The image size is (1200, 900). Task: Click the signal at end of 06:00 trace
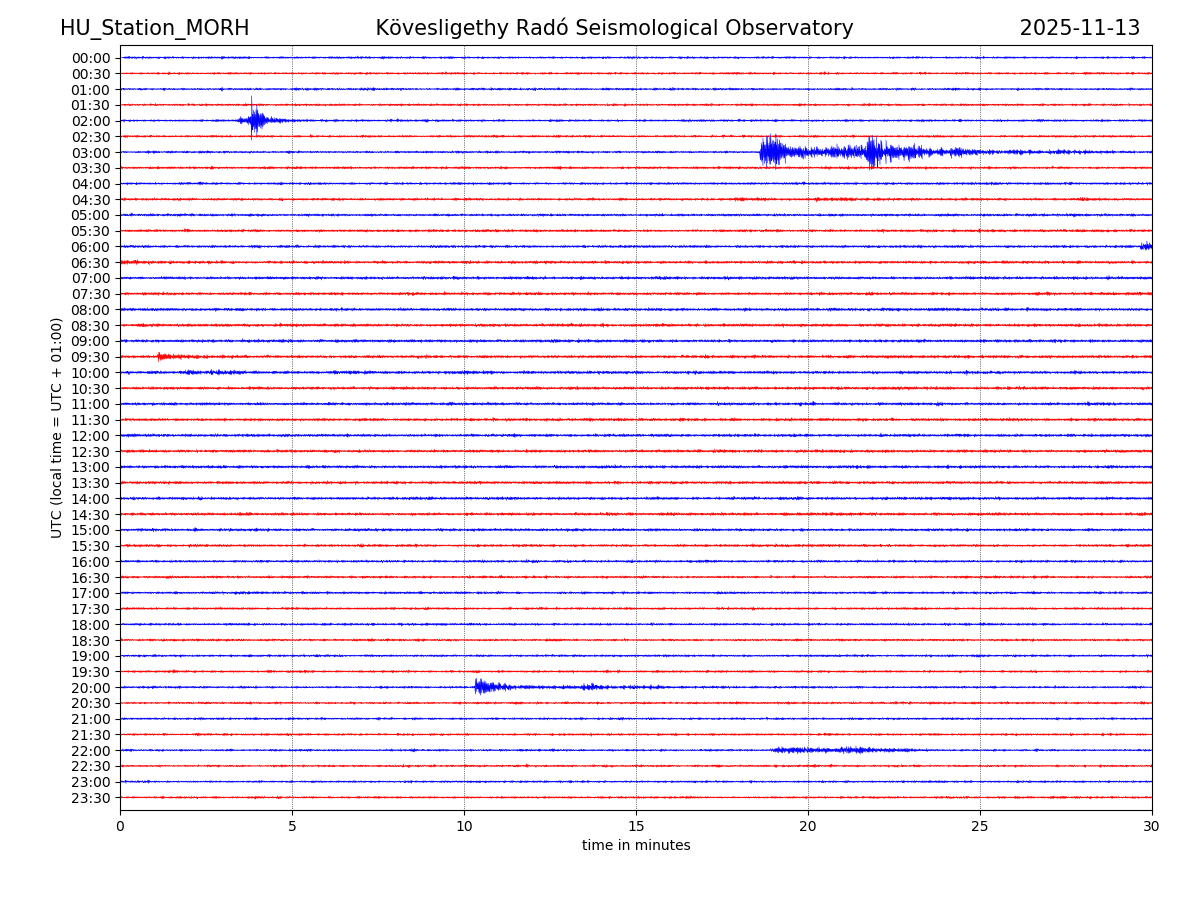coord(1146,246)
